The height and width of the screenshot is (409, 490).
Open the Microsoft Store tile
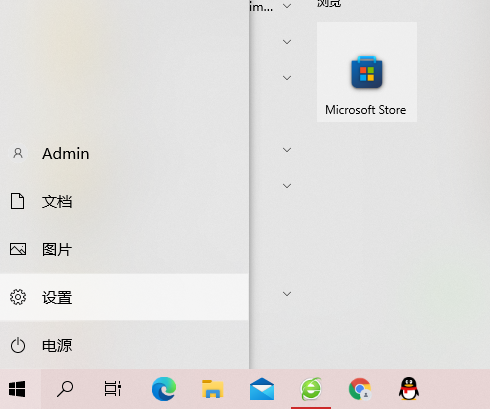[367, 72]
